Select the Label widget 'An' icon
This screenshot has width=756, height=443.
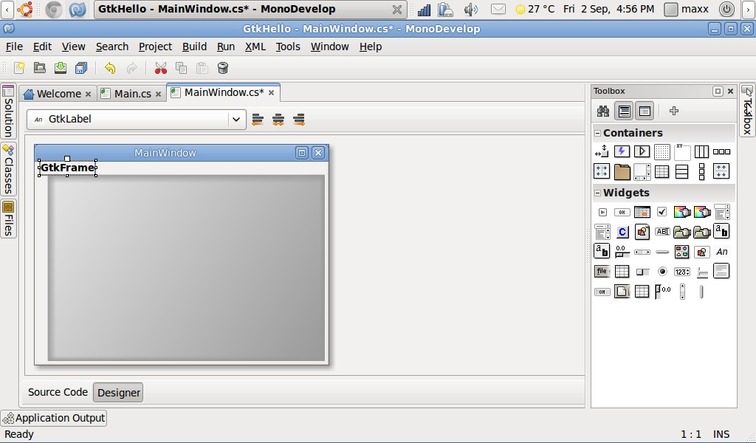(722, 252)
